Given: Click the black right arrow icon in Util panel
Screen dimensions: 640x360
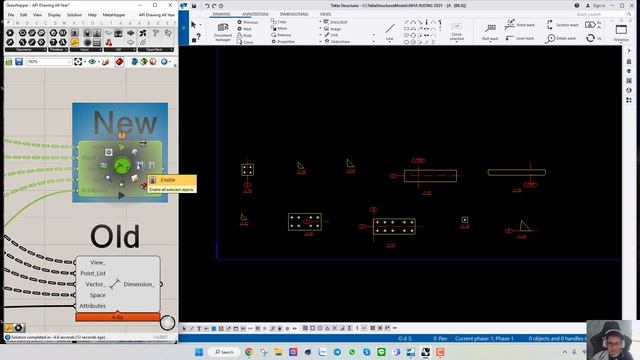Looking at the screenshot, I should click(131, 33).
